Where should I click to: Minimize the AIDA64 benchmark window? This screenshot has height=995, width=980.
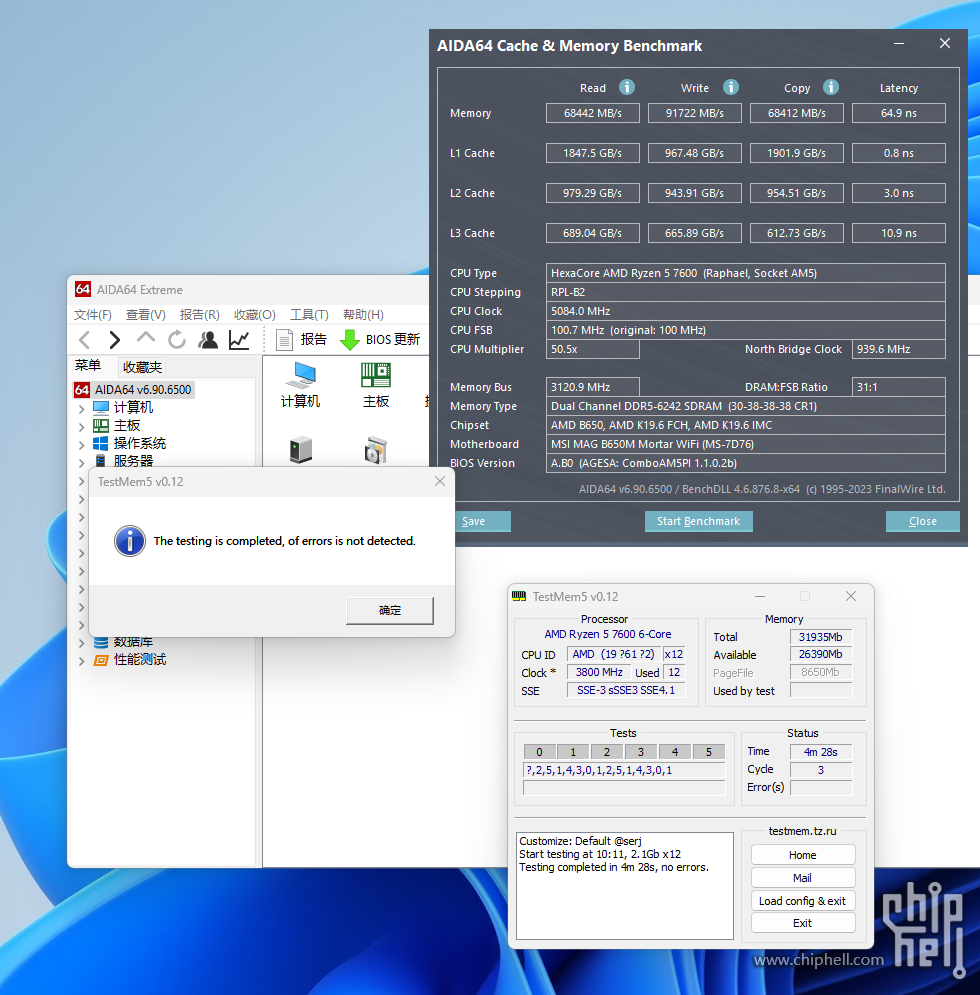899,44
